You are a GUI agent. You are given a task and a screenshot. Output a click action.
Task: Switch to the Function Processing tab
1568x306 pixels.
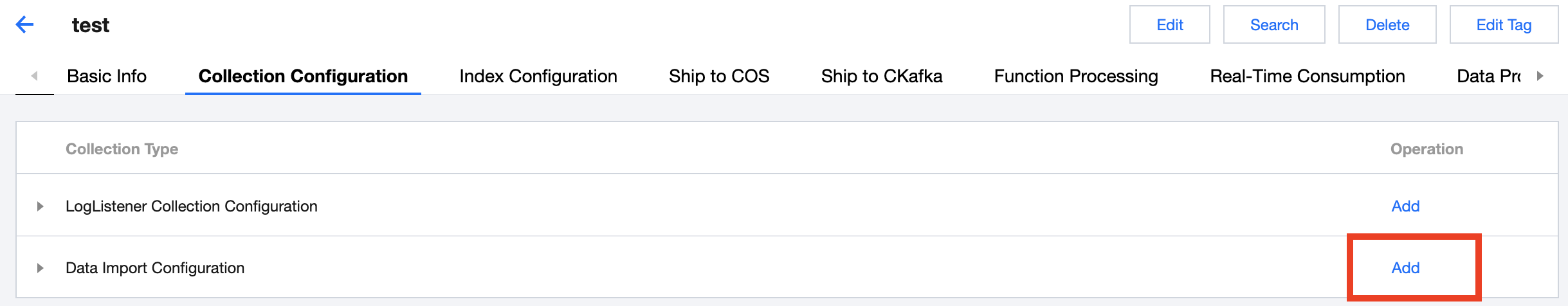[1075, 76]
